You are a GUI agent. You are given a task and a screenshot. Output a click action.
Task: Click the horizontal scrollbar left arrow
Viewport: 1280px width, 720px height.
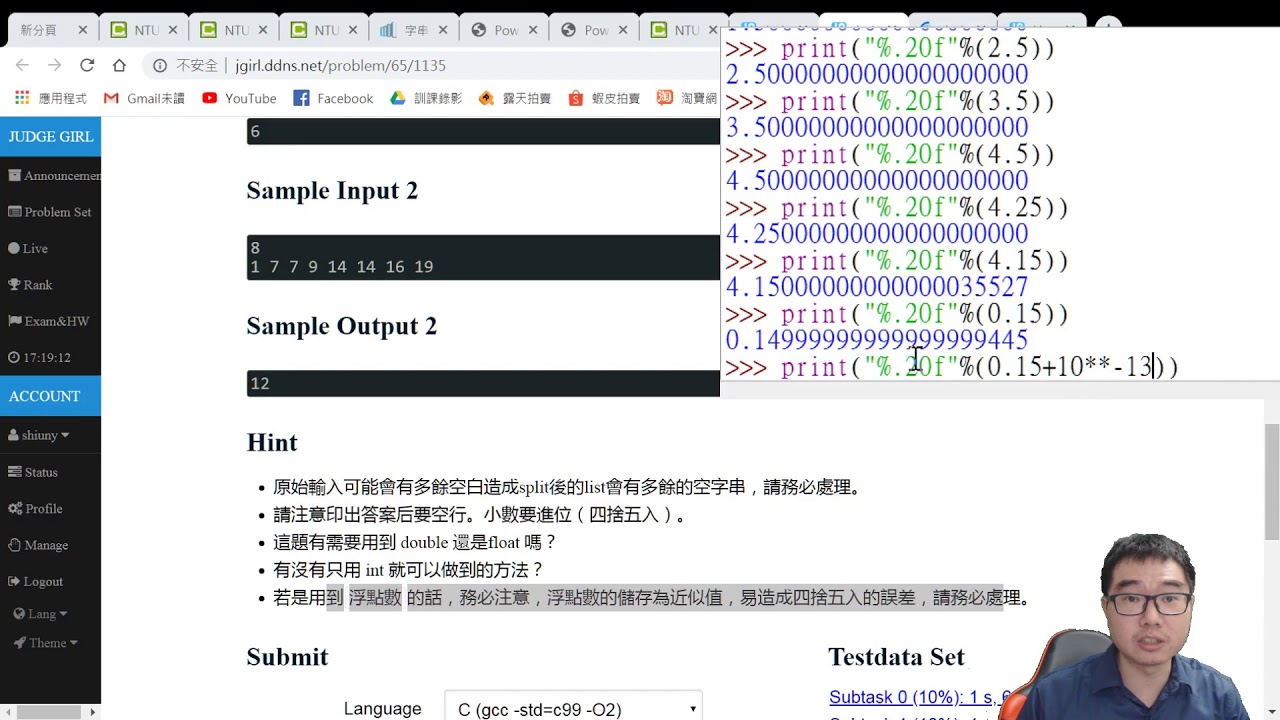tap(7, 712)
